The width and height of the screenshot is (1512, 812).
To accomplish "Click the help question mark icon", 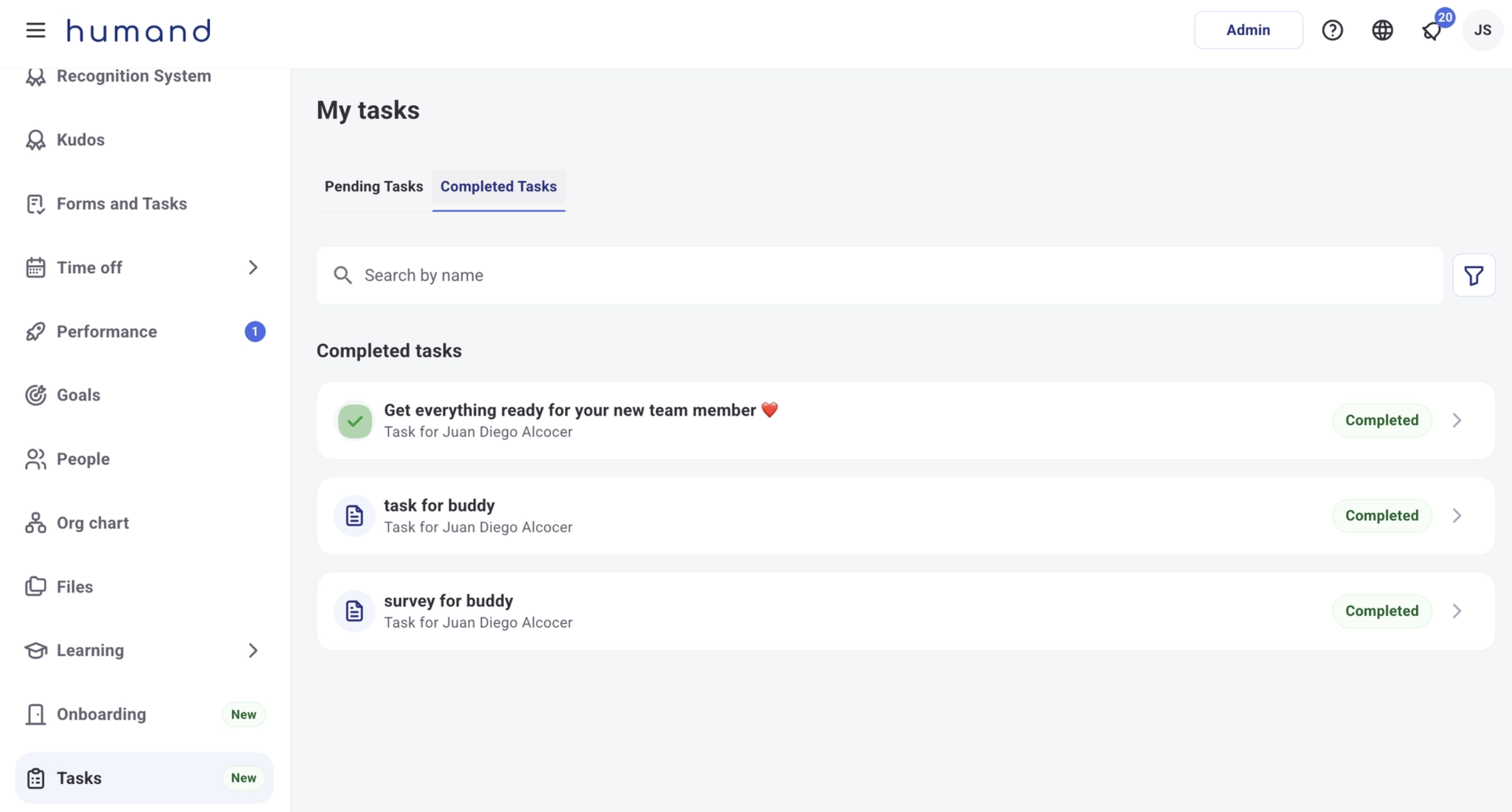I will (x=1332, y=30).
